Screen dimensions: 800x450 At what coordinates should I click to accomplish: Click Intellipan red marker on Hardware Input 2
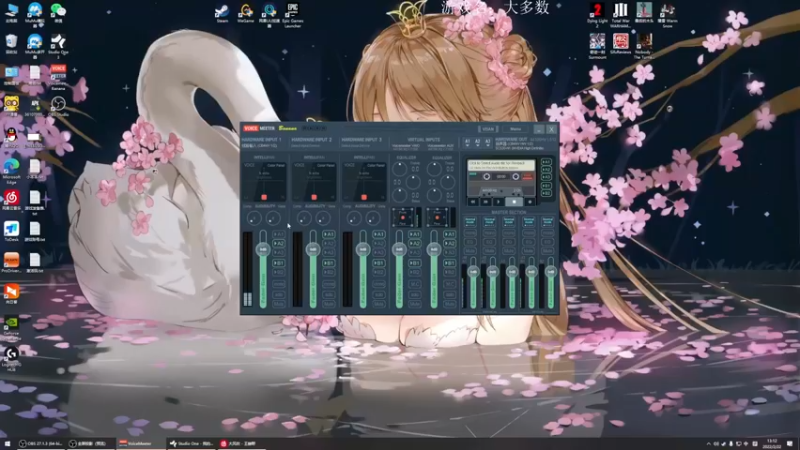(x=314, y=197)
